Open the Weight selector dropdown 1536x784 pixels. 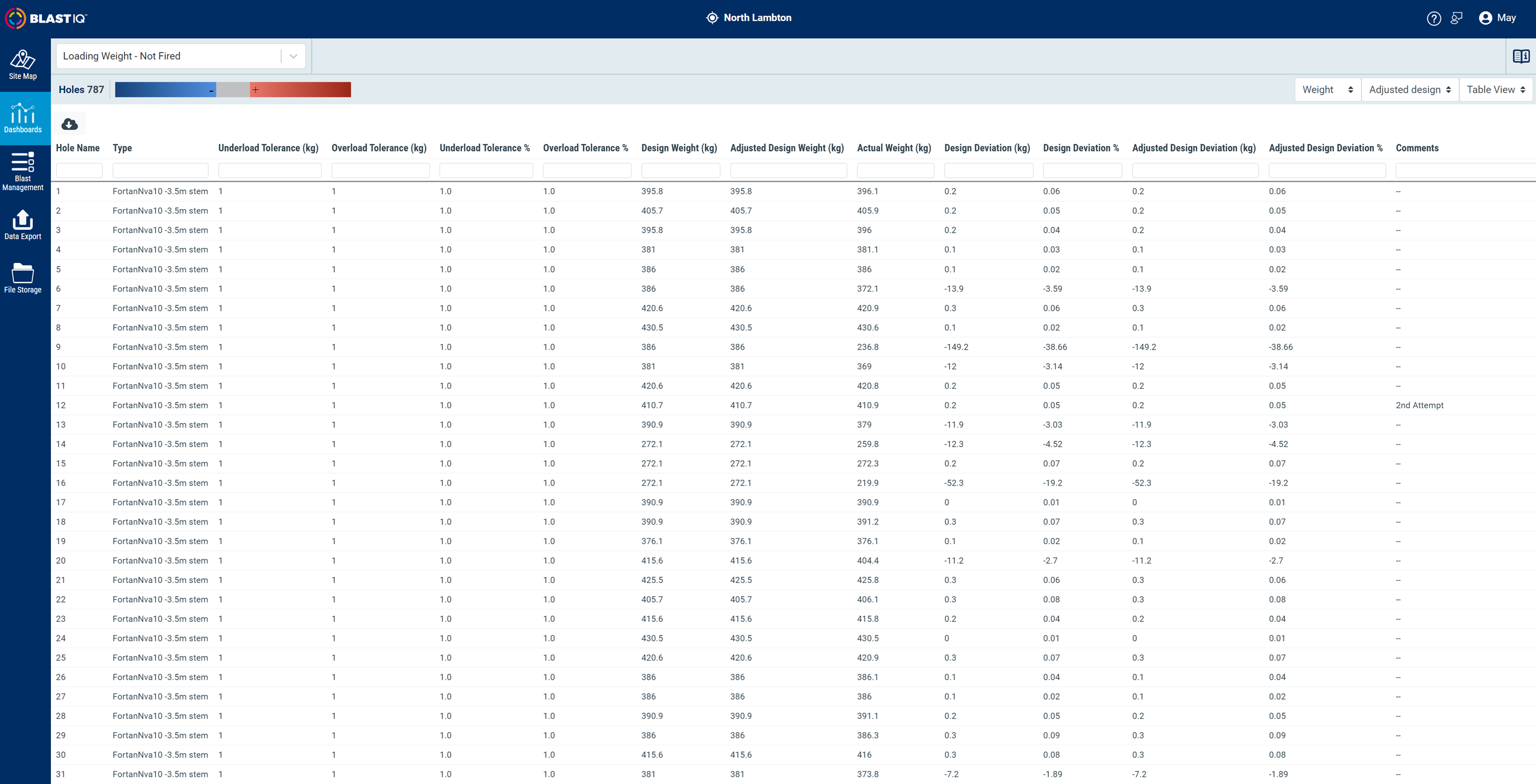click(1327, 89)
